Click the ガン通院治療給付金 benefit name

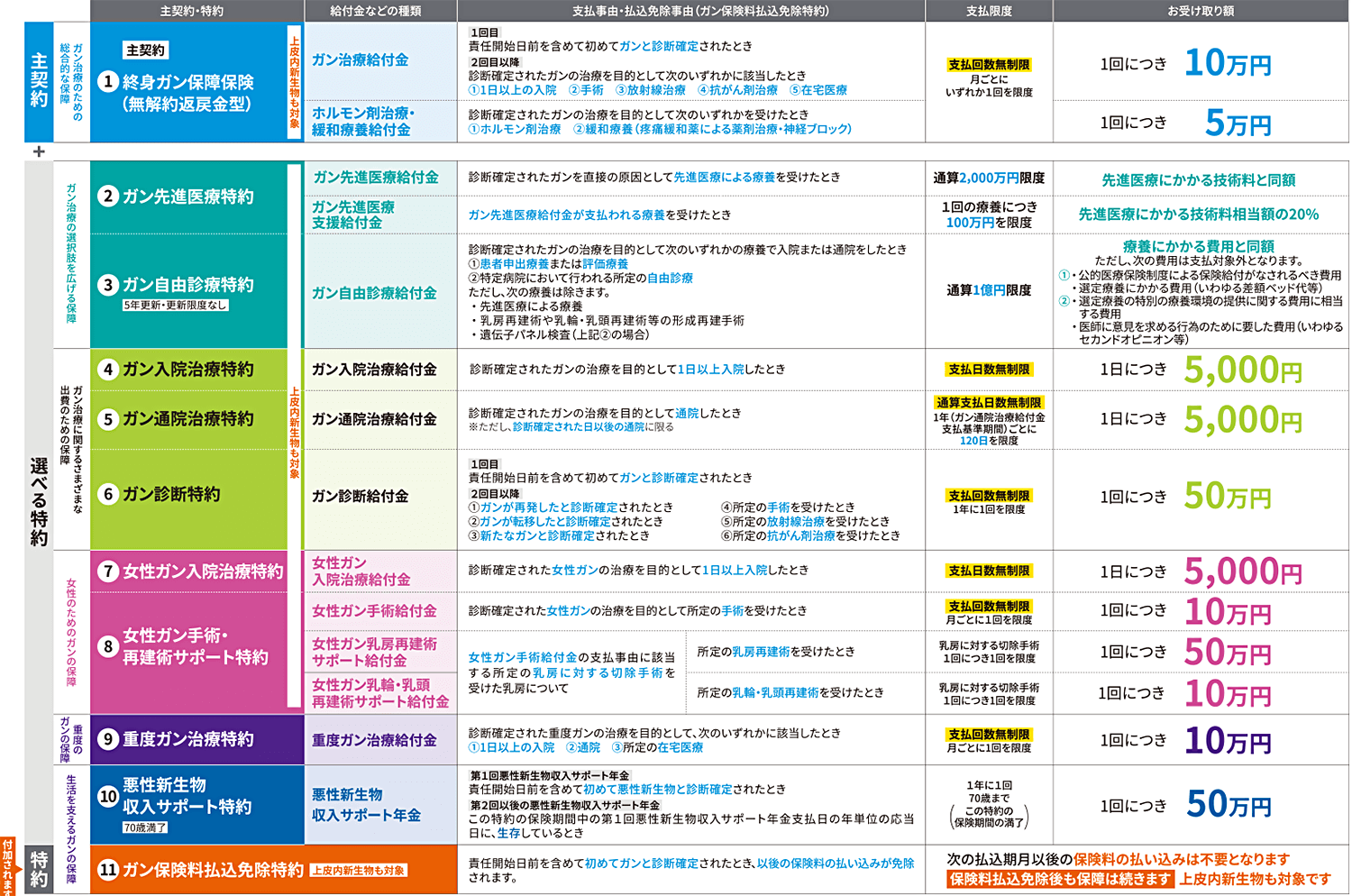374,419
